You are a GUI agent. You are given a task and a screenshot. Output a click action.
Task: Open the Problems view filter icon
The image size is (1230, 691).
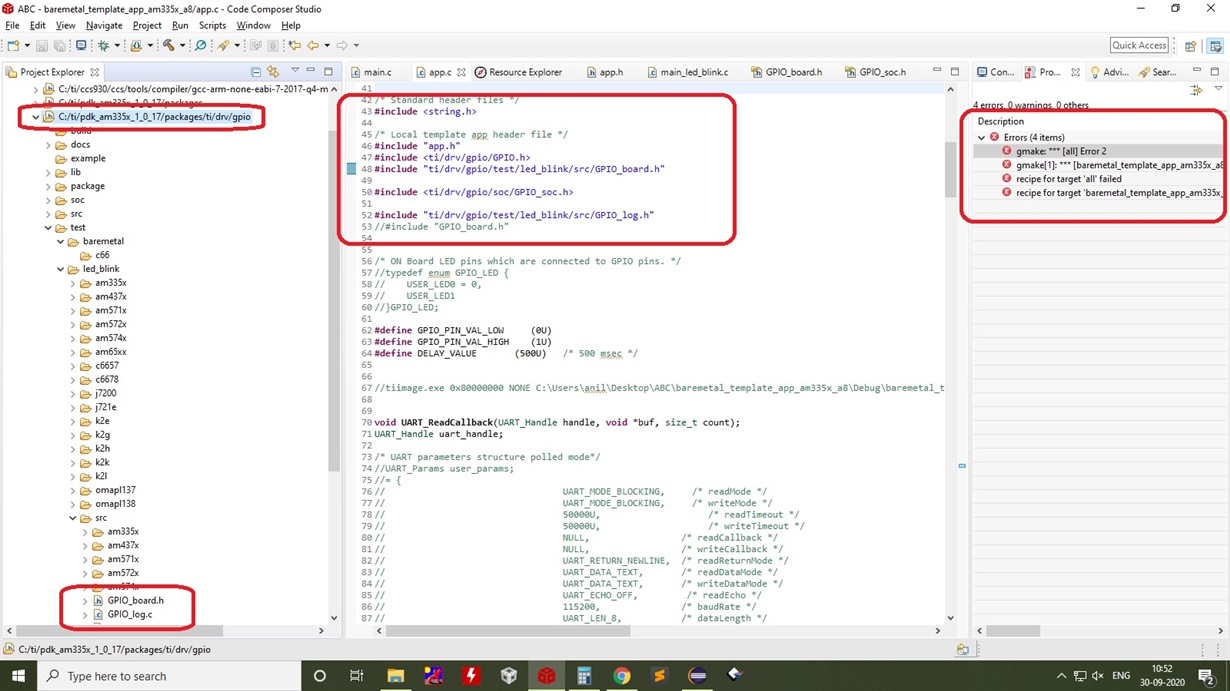click(x=1196, y=90)
